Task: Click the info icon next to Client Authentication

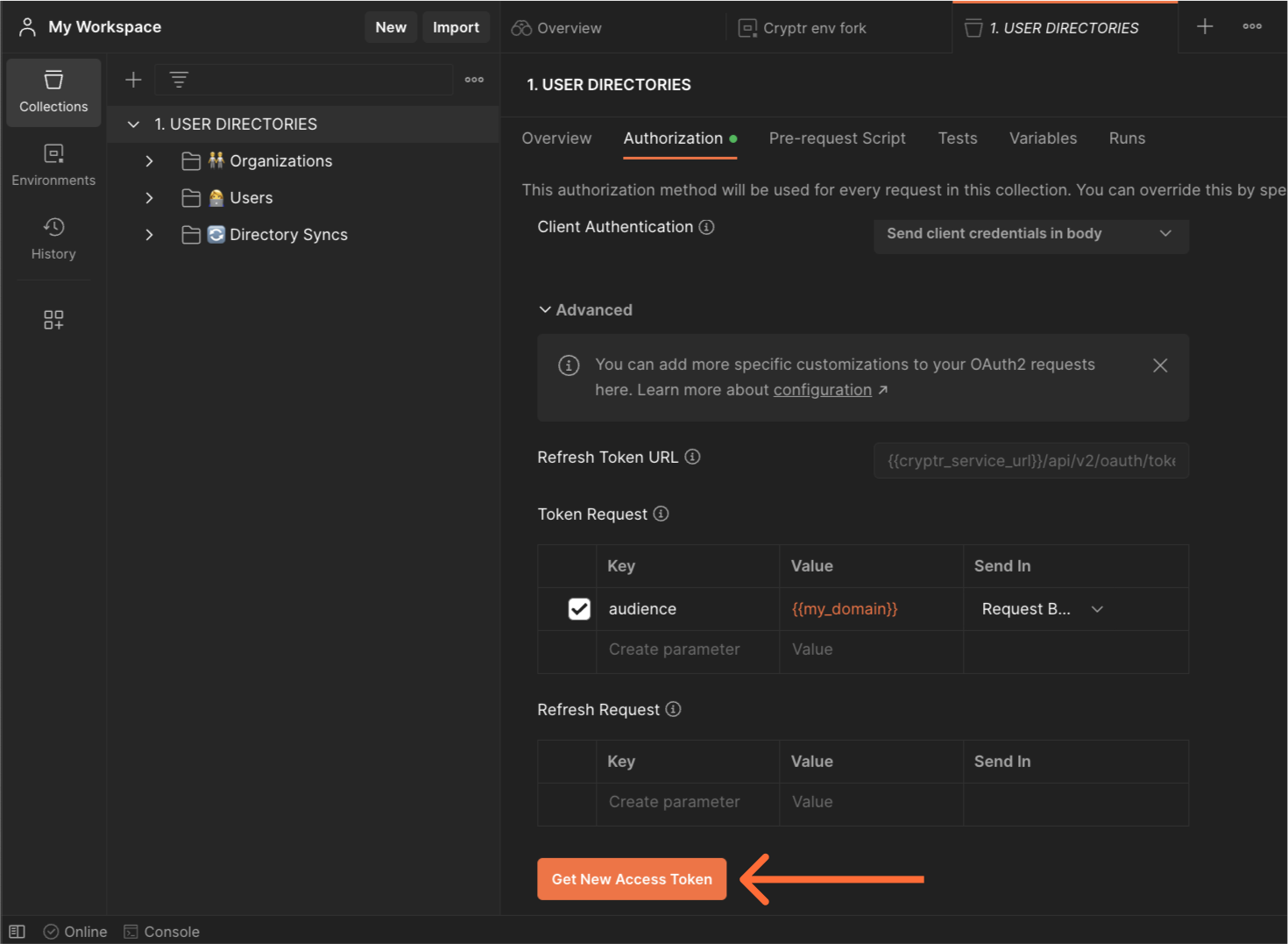Action: 706,227
